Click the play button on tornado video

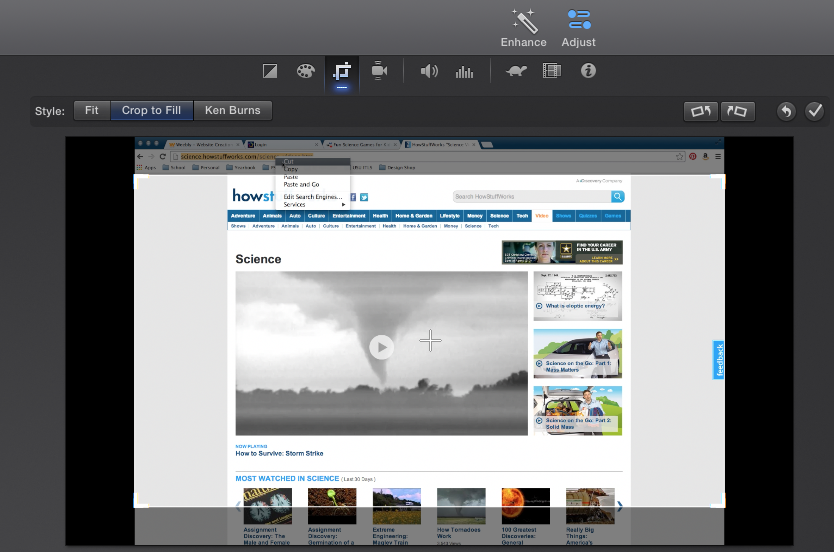pos(381,347)
